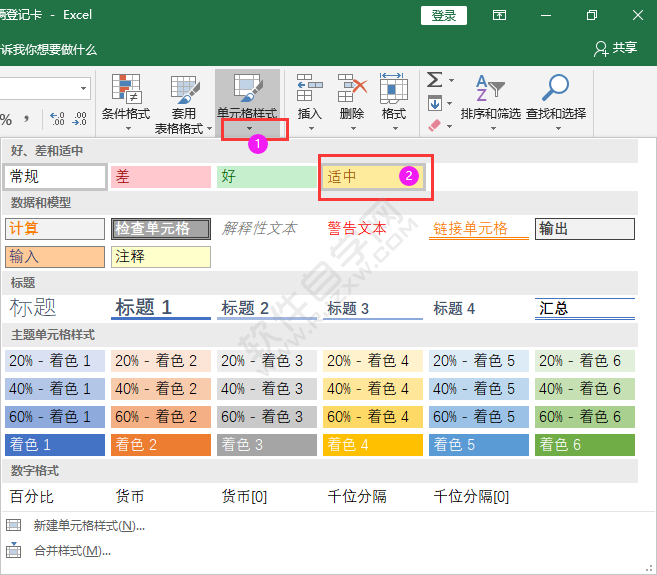This screenshot has width=657, height=575.
Task: Expand the number format combo box
Action: point(83,88)
